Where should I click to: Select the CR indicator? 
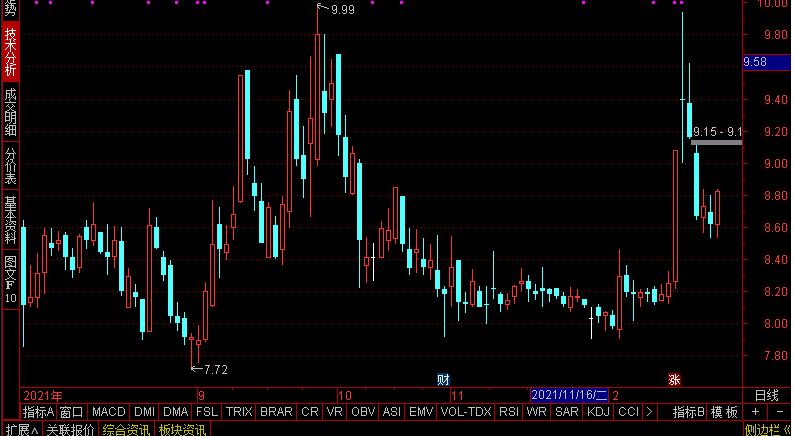point(310,412)
